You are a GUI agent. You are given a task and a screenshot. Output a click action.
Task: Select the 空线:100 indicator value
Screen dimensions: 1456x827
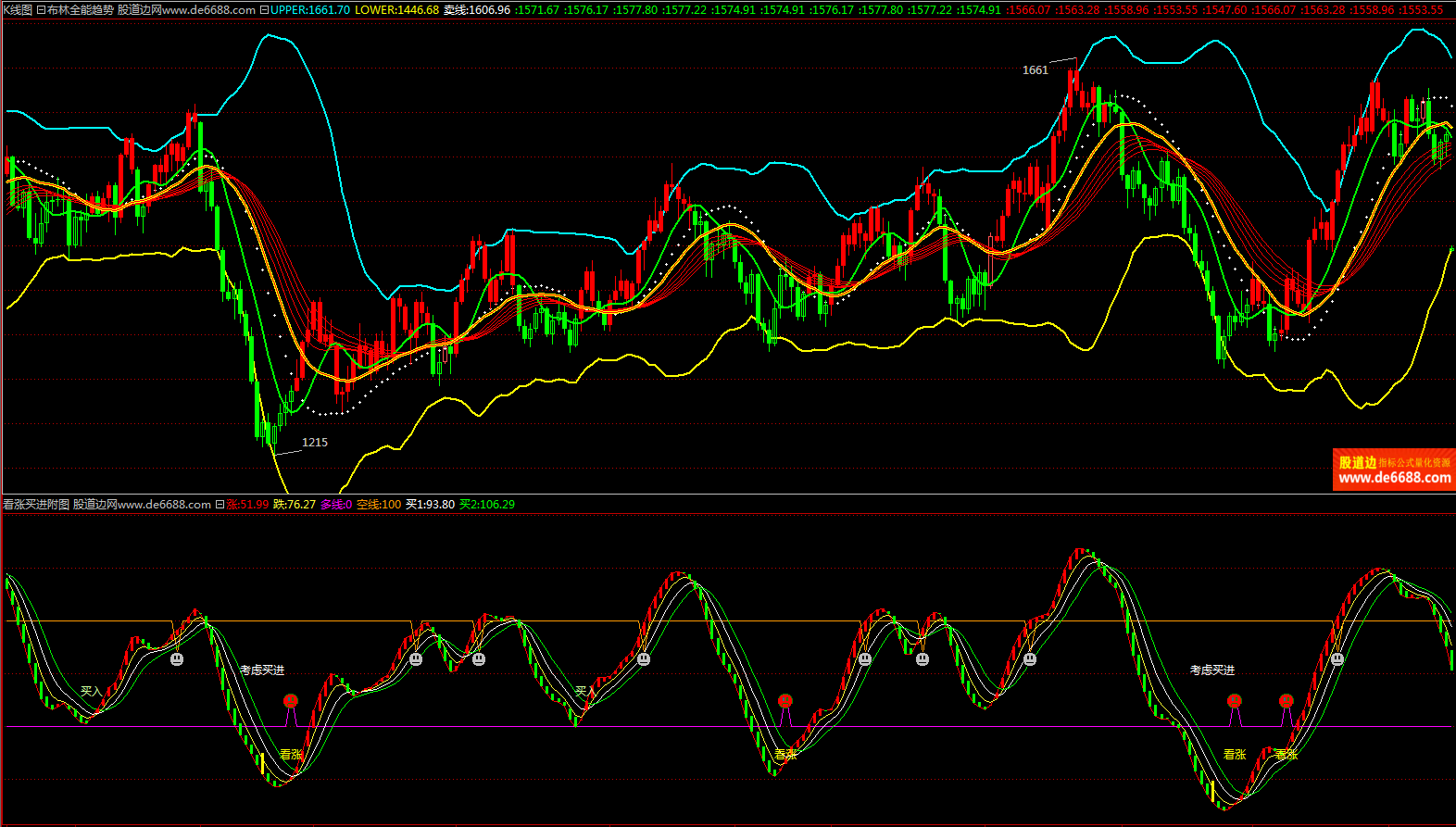click(x=379, y=505)
